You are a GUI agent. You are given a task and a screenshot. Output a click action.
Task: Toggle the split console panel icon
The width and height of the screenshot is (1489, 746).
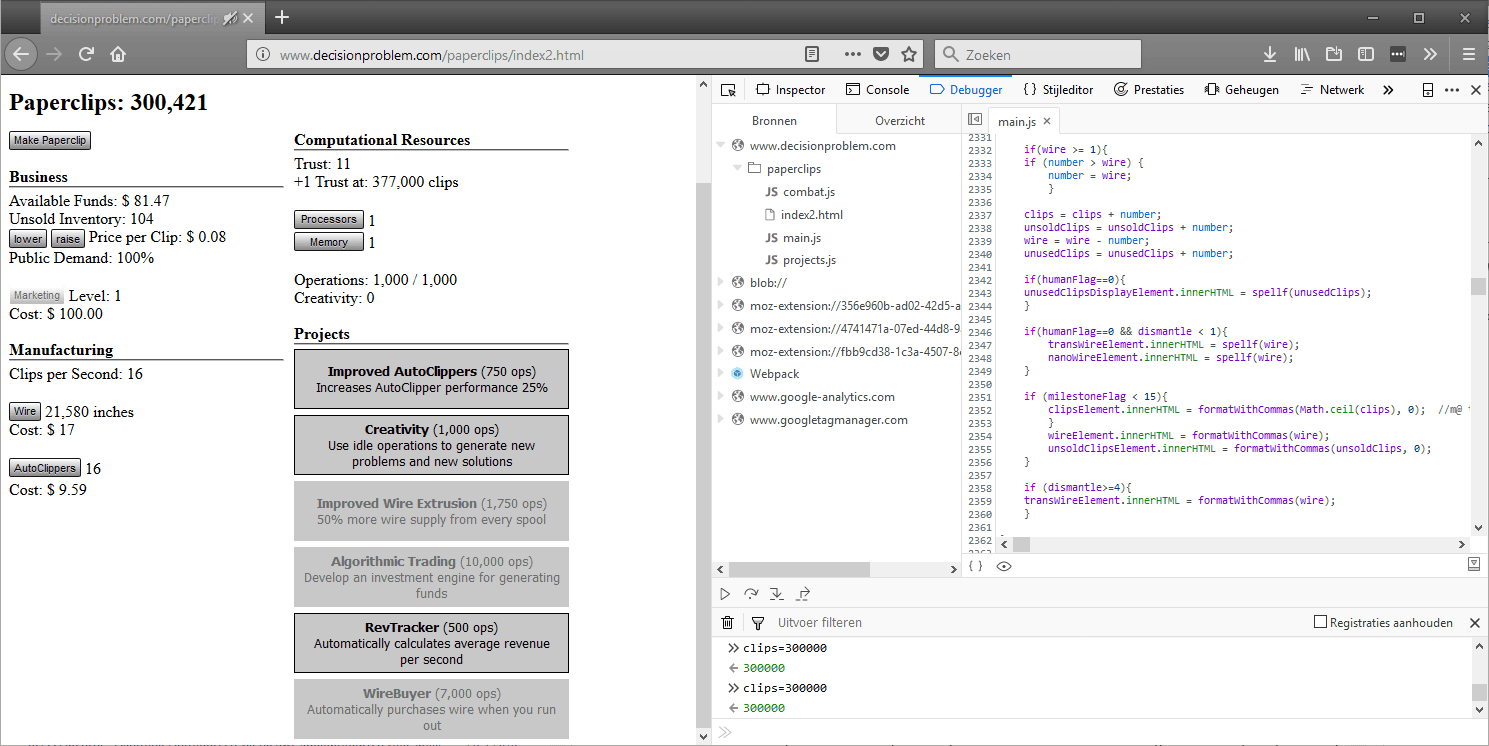pos(1428,89)
